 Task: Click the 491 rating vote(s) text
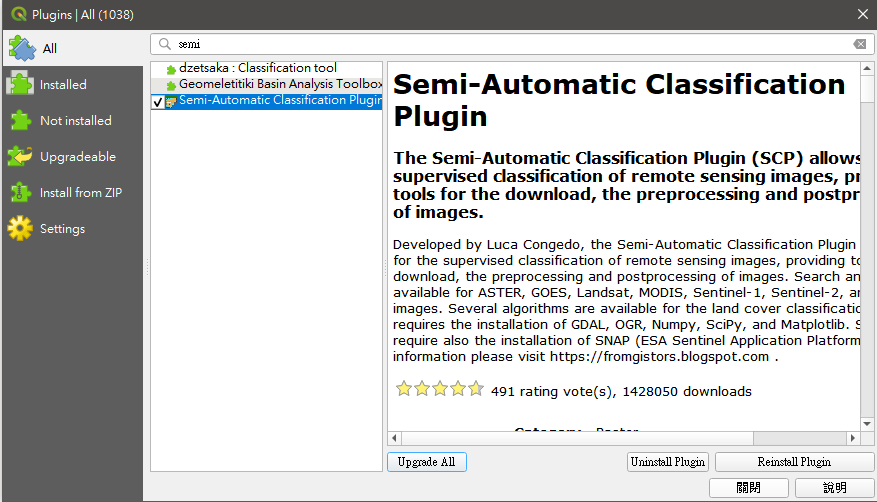tap(552, 391)
